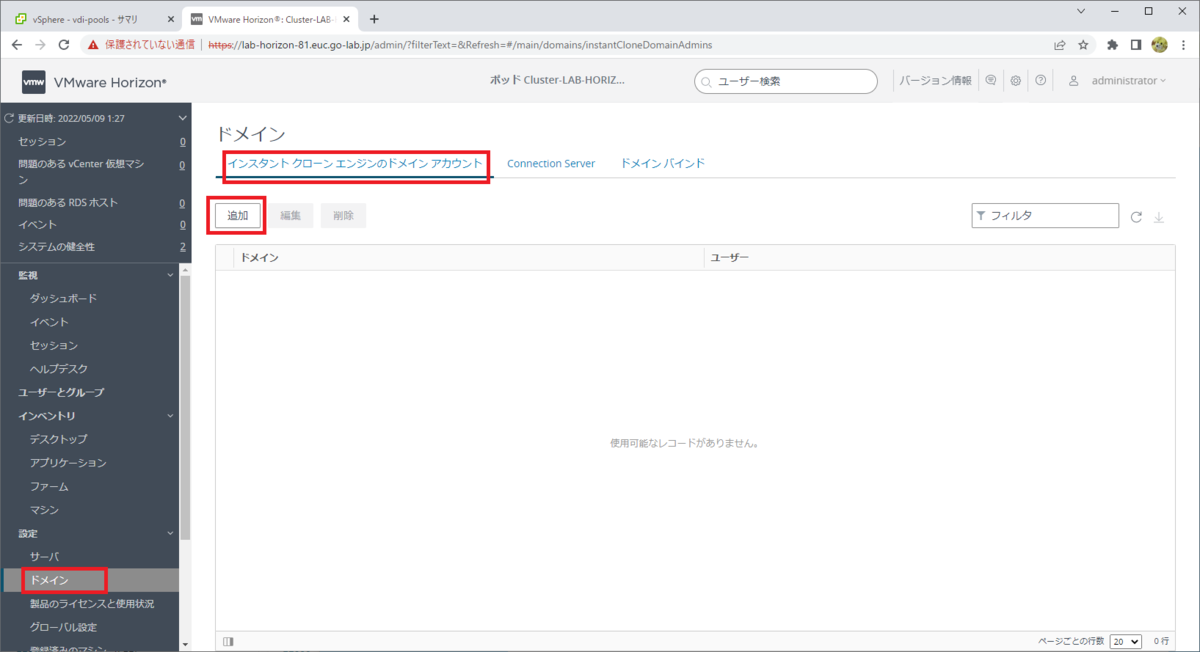Click the VMware Horizon logo icon
The height and width of the screenshot is (652, 1200).
pyautogui.click(x=33, y=82)
